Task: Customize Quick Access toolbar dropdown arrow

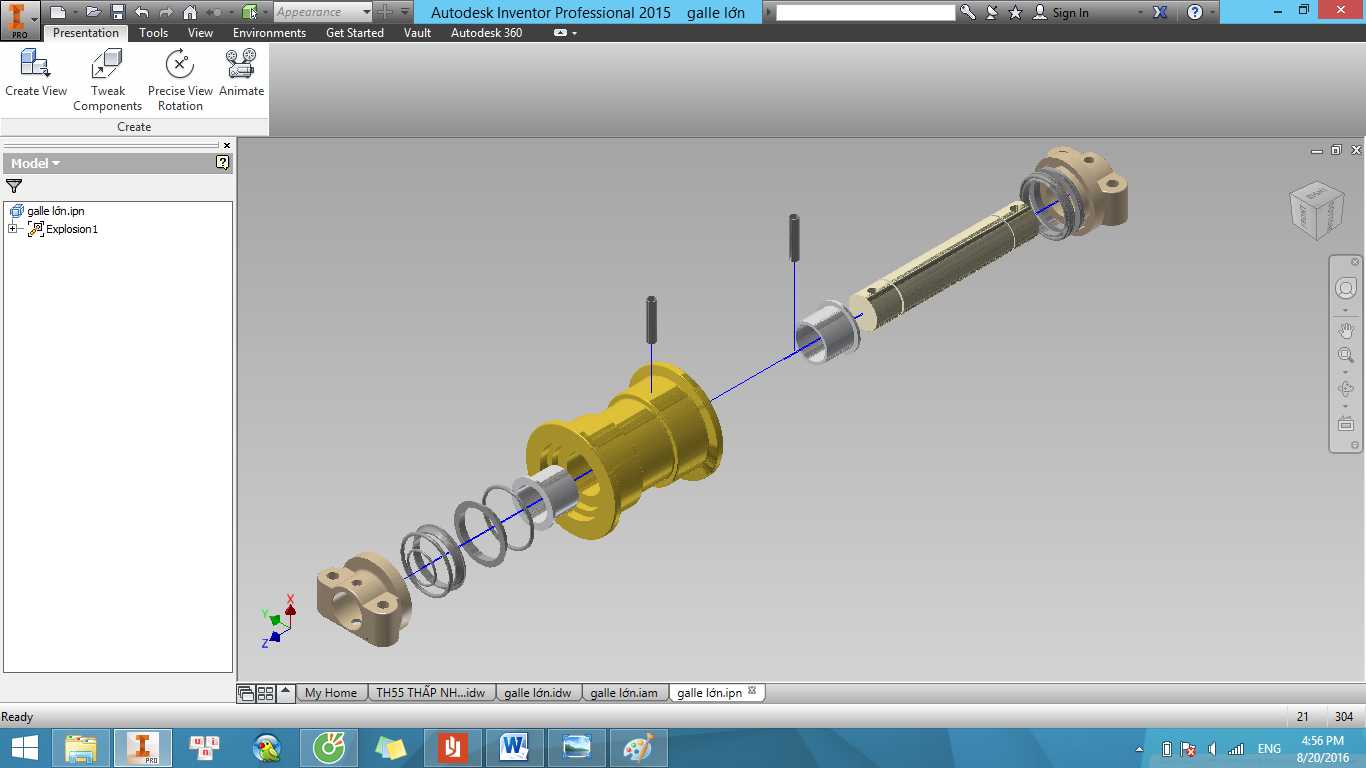Action: [405, 12]
